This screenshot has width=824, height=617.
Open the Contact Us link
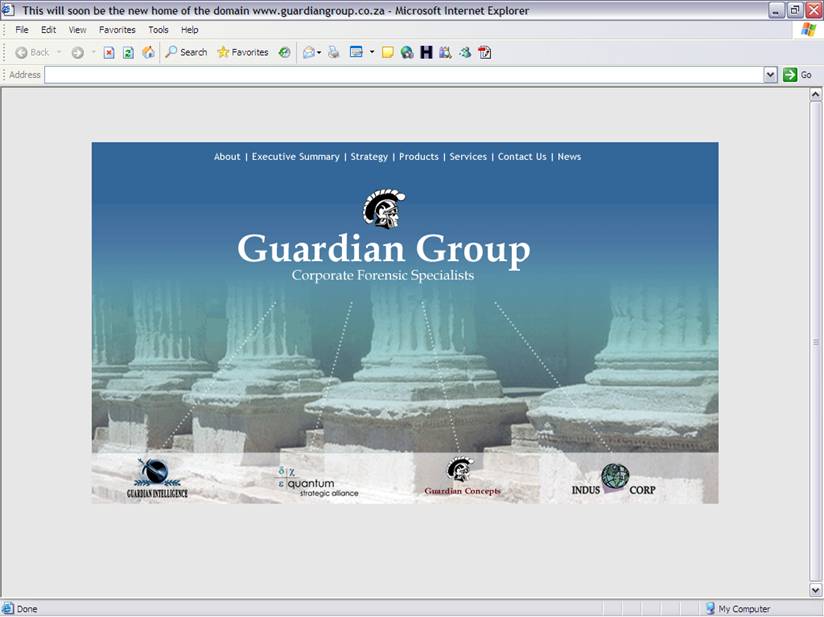click(522, 157)
